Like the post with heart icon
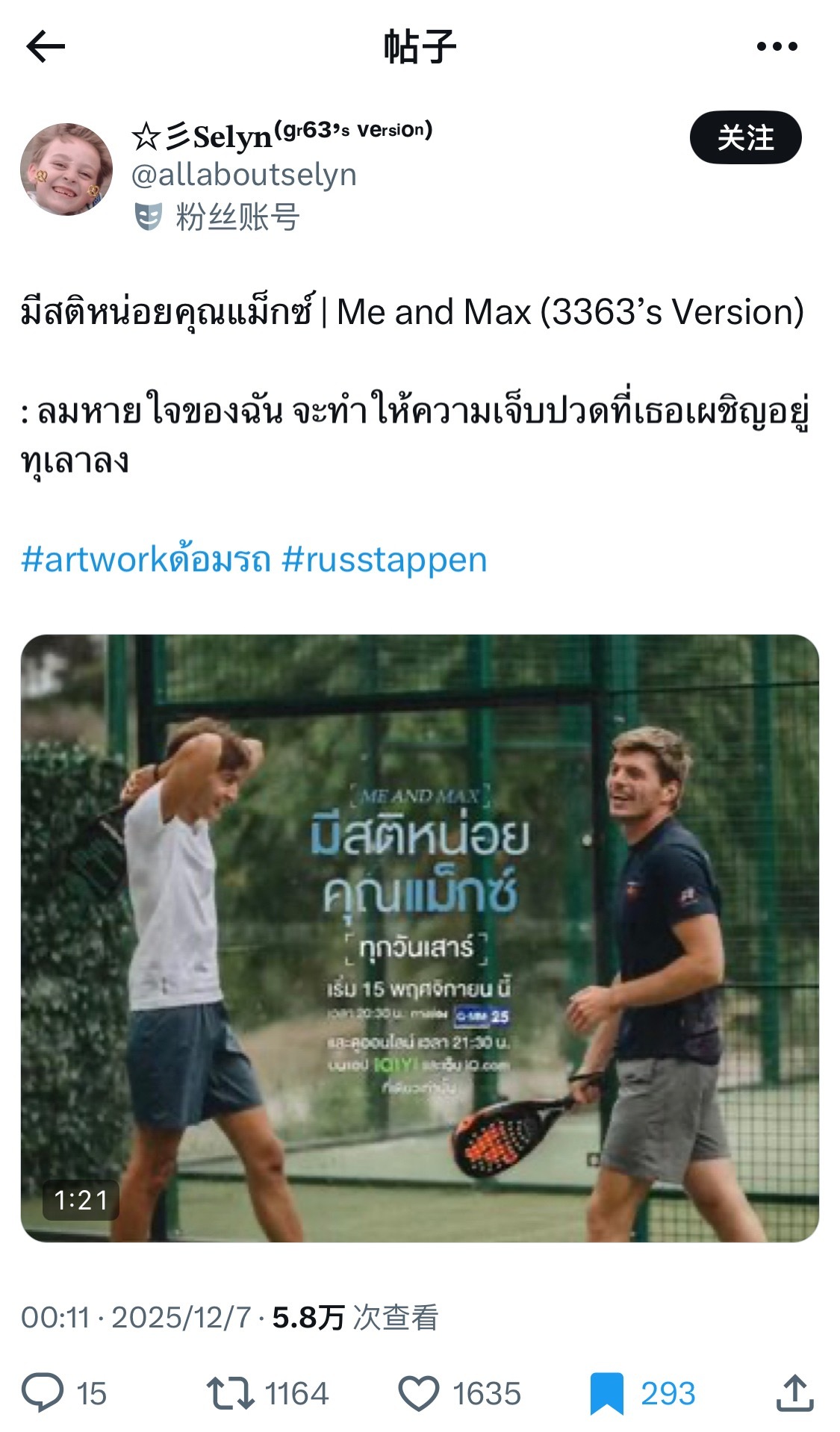Screen dimensions: 840x1432 (x=418, y=1393)
